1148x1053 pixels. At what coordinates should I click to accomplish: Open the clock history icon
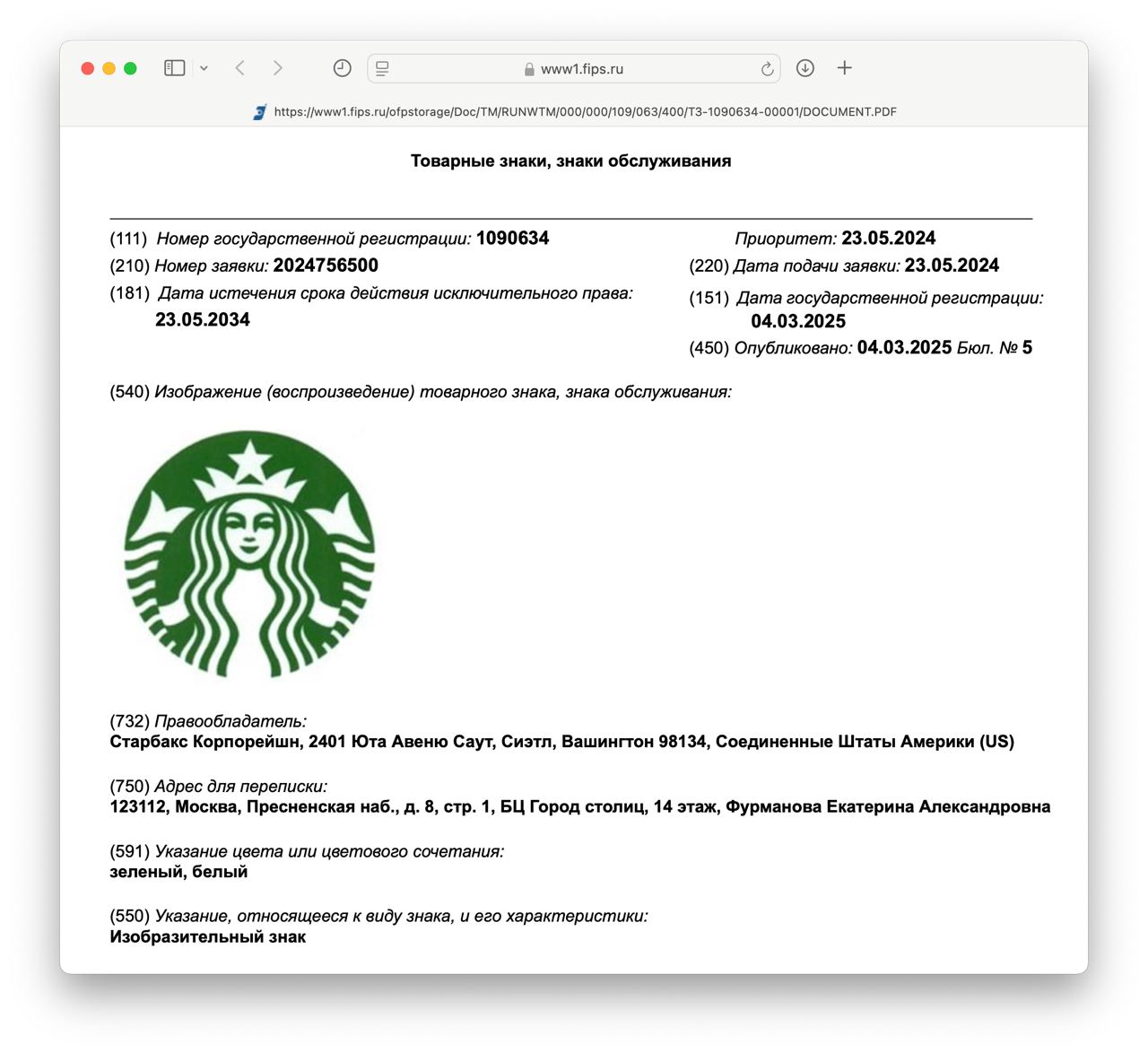[x=342, y=68]
